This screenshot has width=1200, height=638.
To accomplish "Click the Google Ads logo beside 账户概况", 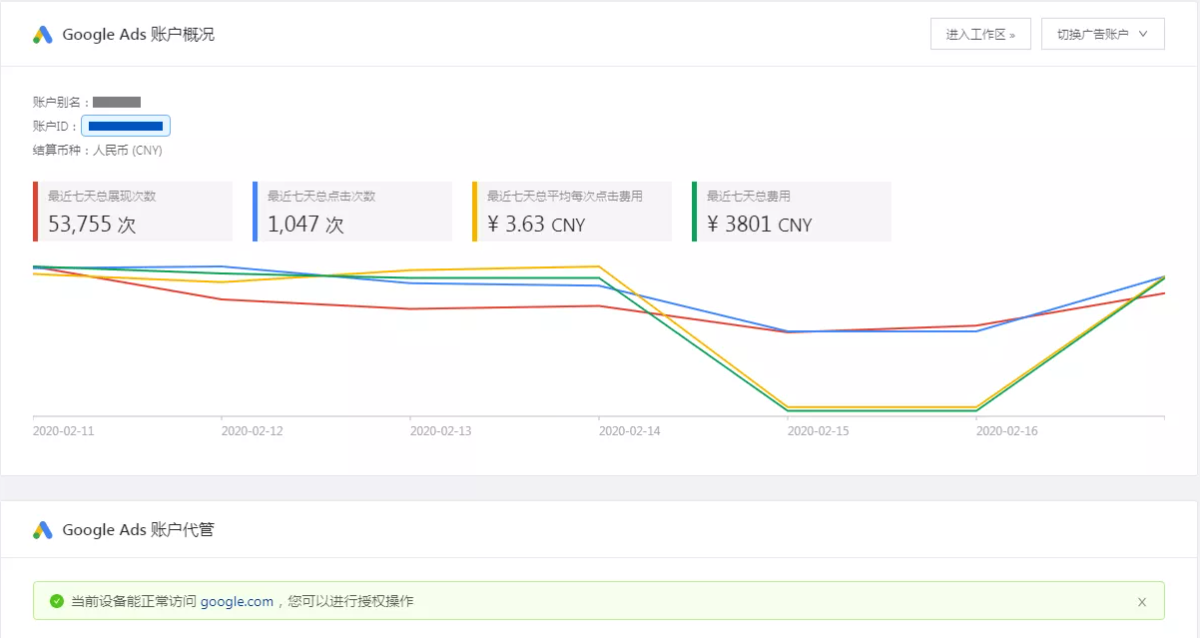I will 43,34.
